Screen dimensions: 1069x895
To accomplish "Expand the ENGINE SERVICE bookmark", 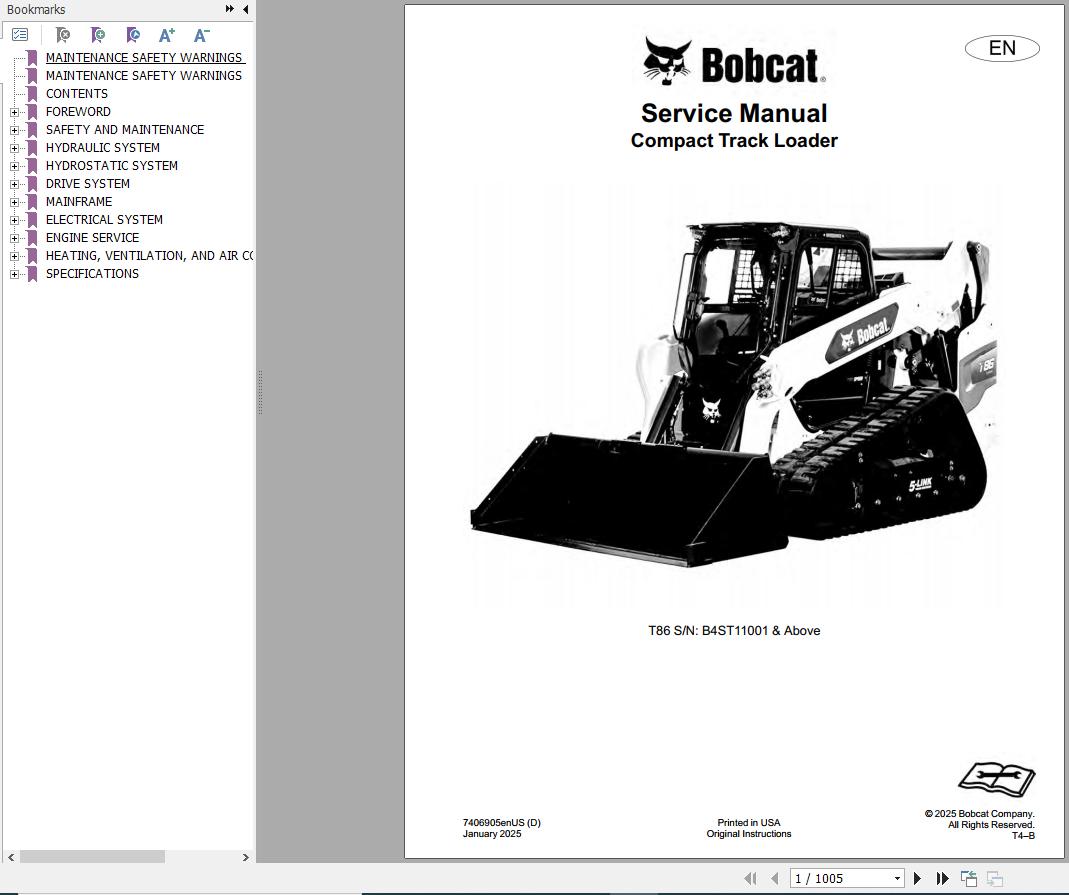I will coord(14,238).
